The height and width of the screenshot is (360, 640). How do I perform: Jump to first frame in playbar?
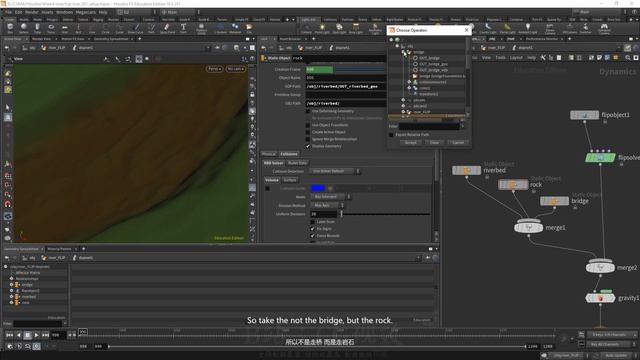pos(9,335)
